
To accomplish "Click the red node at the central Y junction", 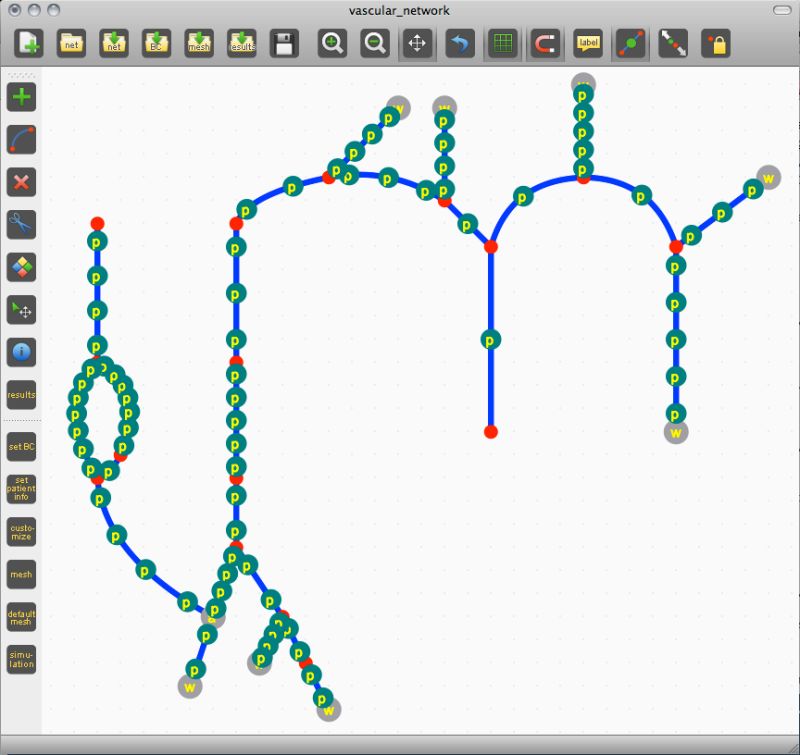I will pyautogui.click(x=491, y=247).
